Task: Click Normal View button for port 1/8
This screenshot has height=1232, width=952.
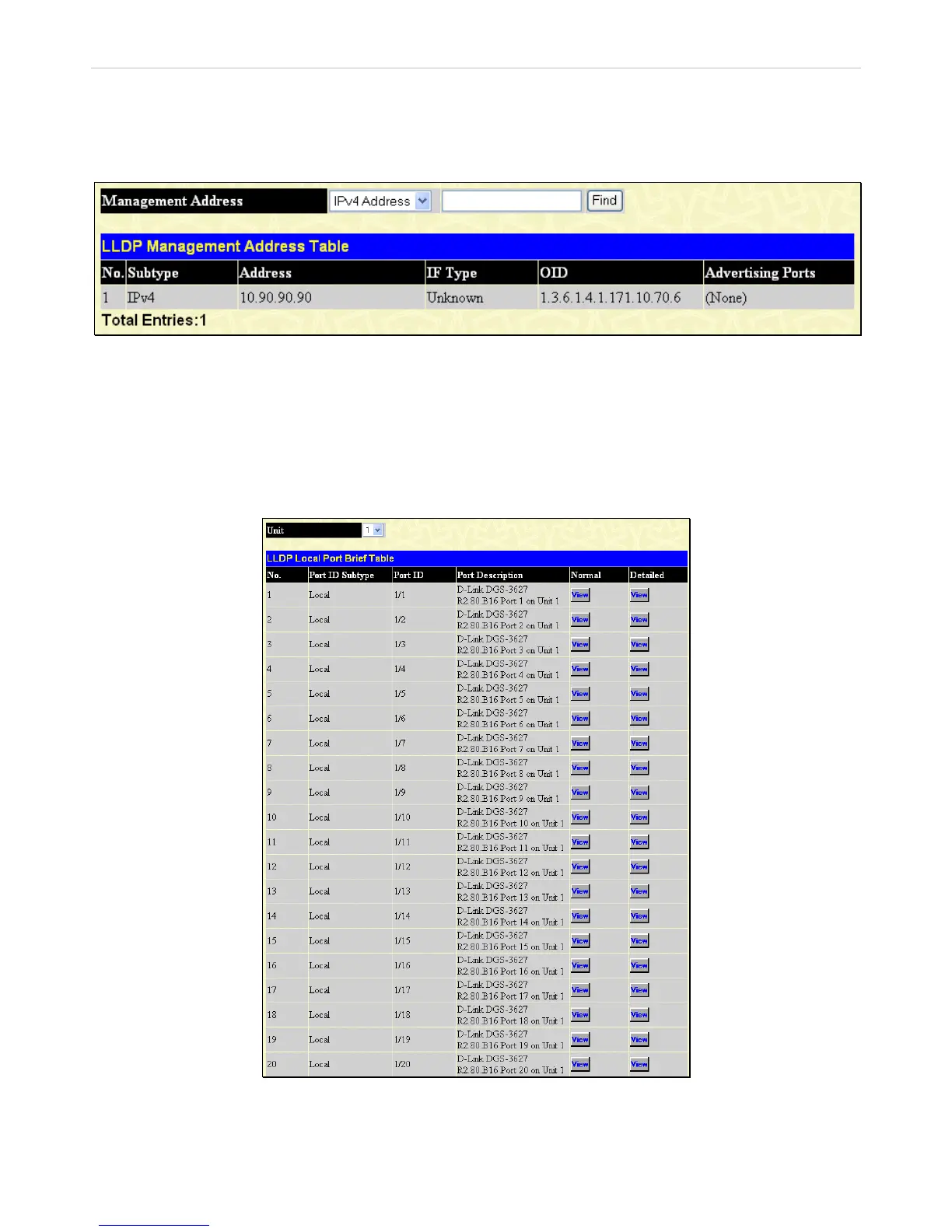Action: click(580, 768)
